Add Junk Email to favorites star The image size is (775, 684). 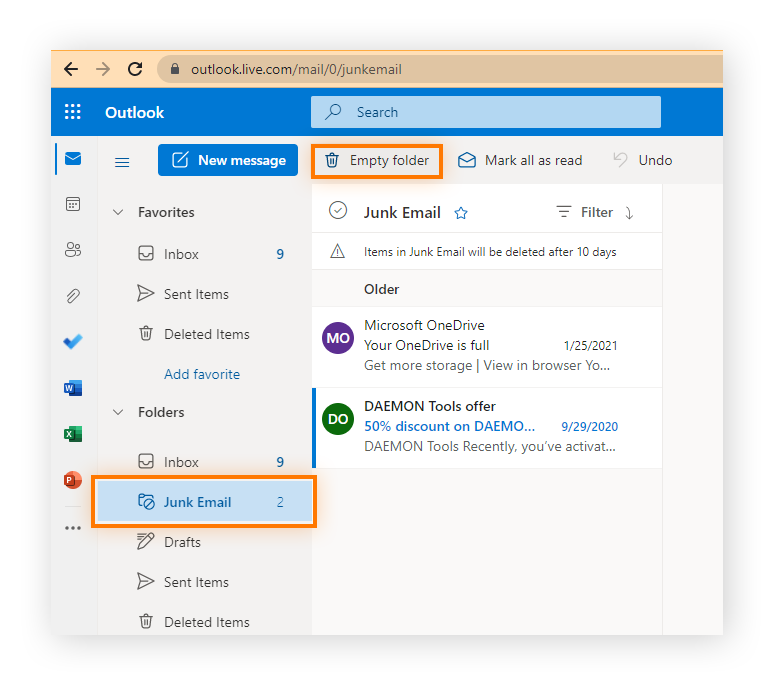(461, 213)
